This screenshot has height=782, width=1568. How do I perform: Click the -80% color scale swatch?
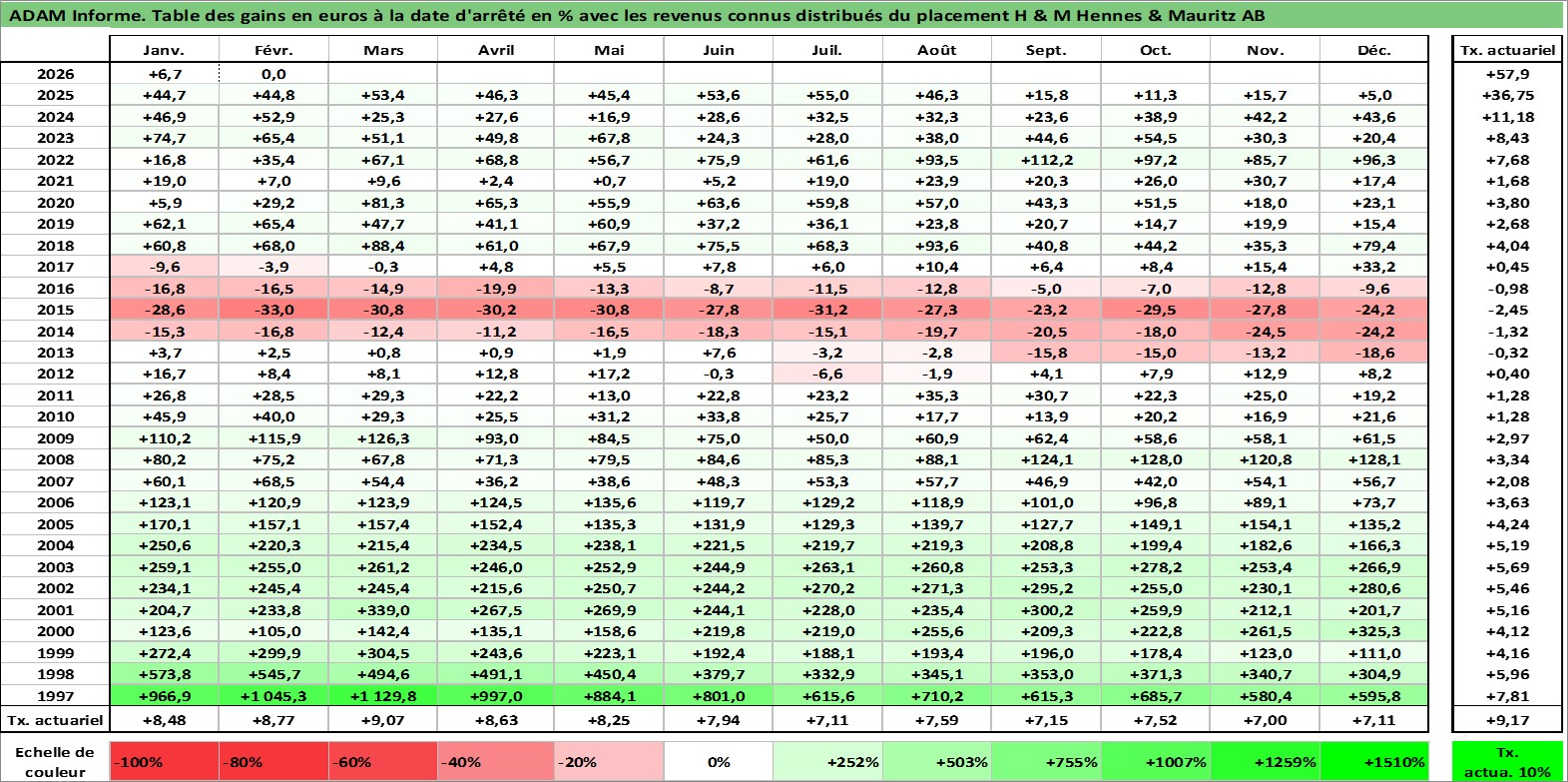[x=273, y=762]
